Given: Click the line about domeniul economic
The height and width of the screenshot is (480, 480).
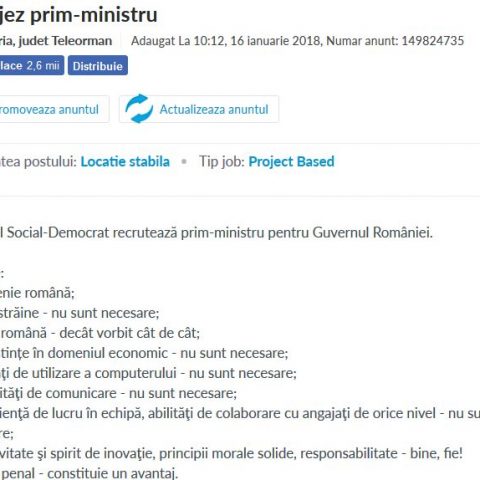Looking at the screenshot, I should [144, 353].
